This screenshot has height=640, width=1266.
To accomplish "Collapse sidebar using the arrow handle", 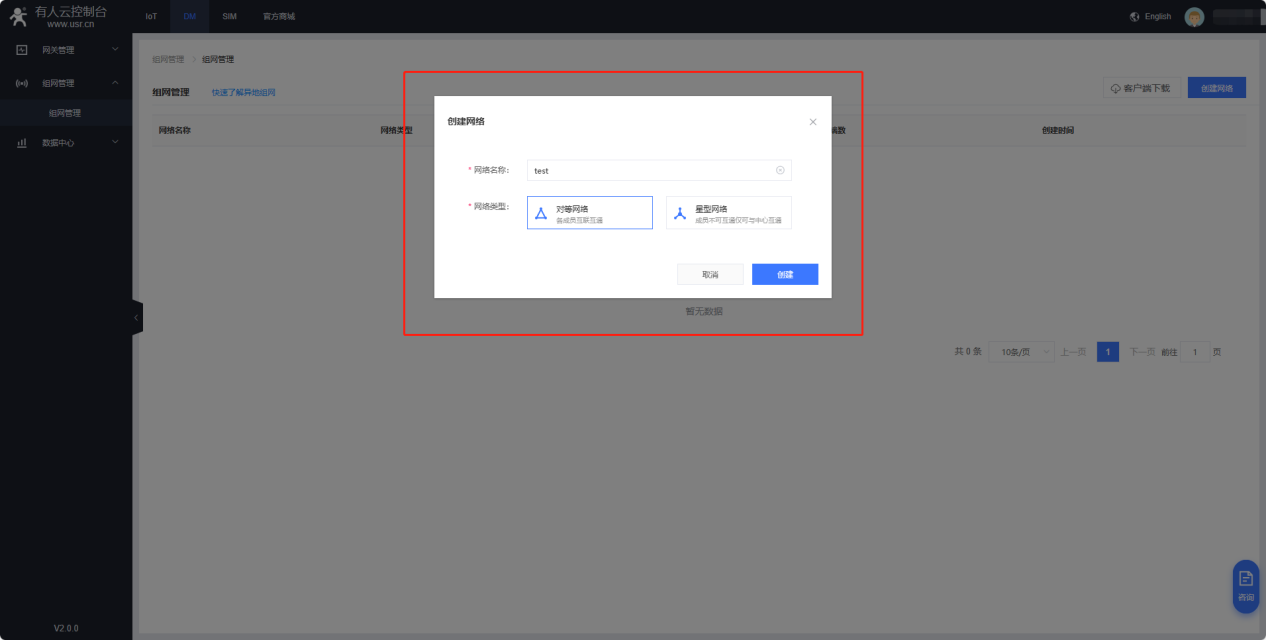I will click(x=137, y=318).
